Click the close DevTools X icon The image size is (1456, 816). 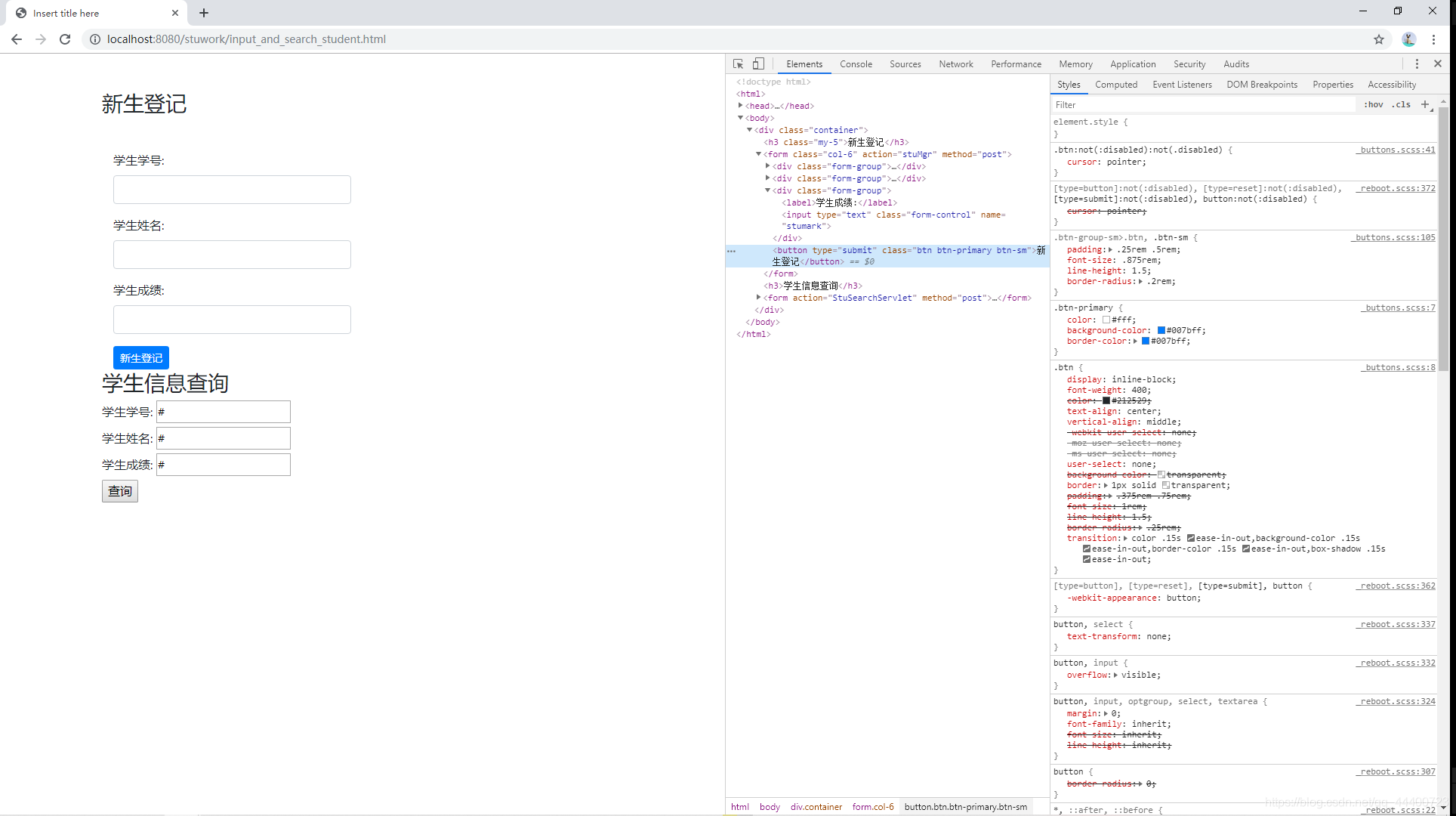[1437, 64]
